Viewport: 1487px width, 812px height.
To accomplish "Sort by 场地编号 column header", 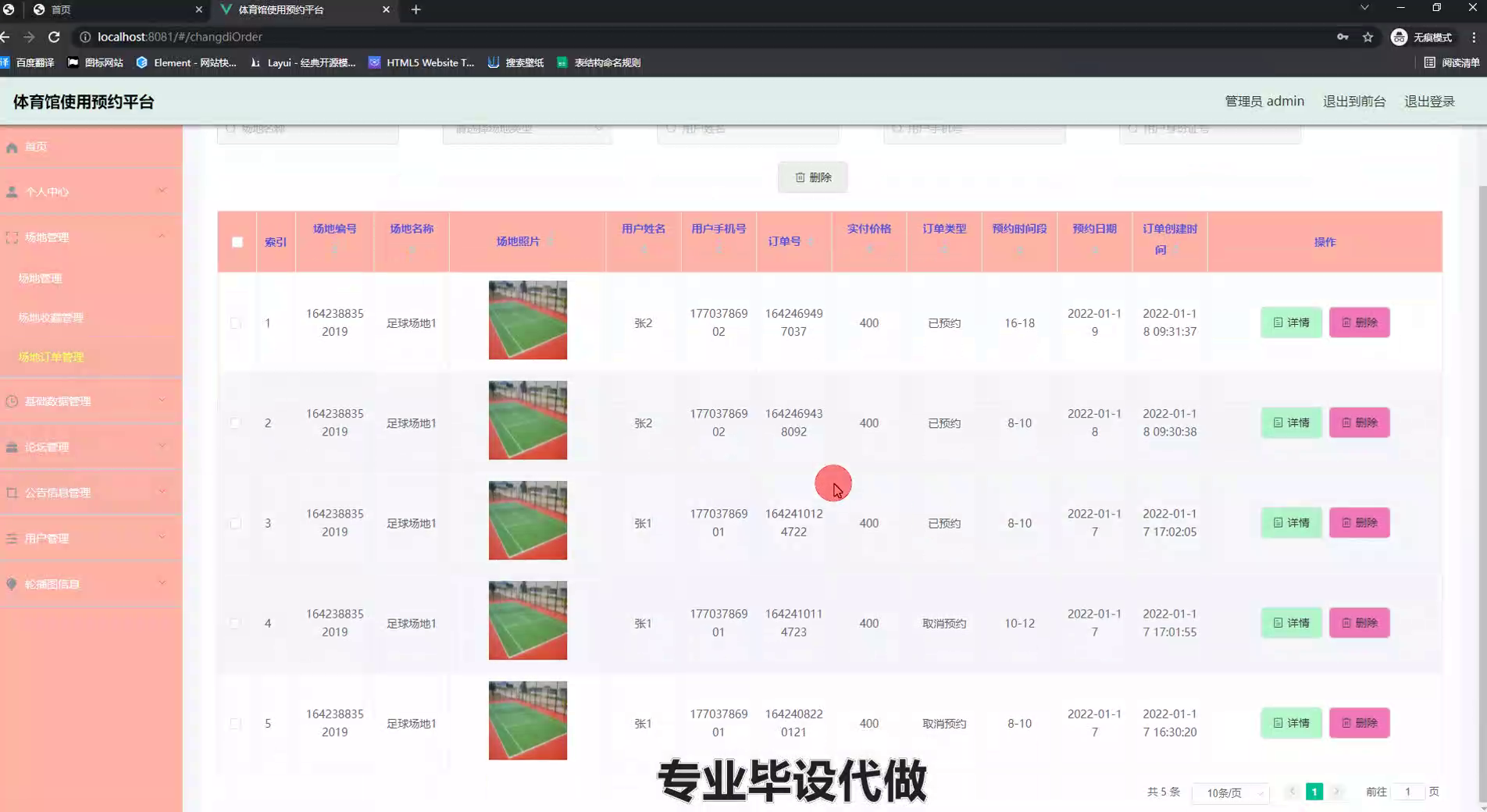I will (x=334, y=240).
